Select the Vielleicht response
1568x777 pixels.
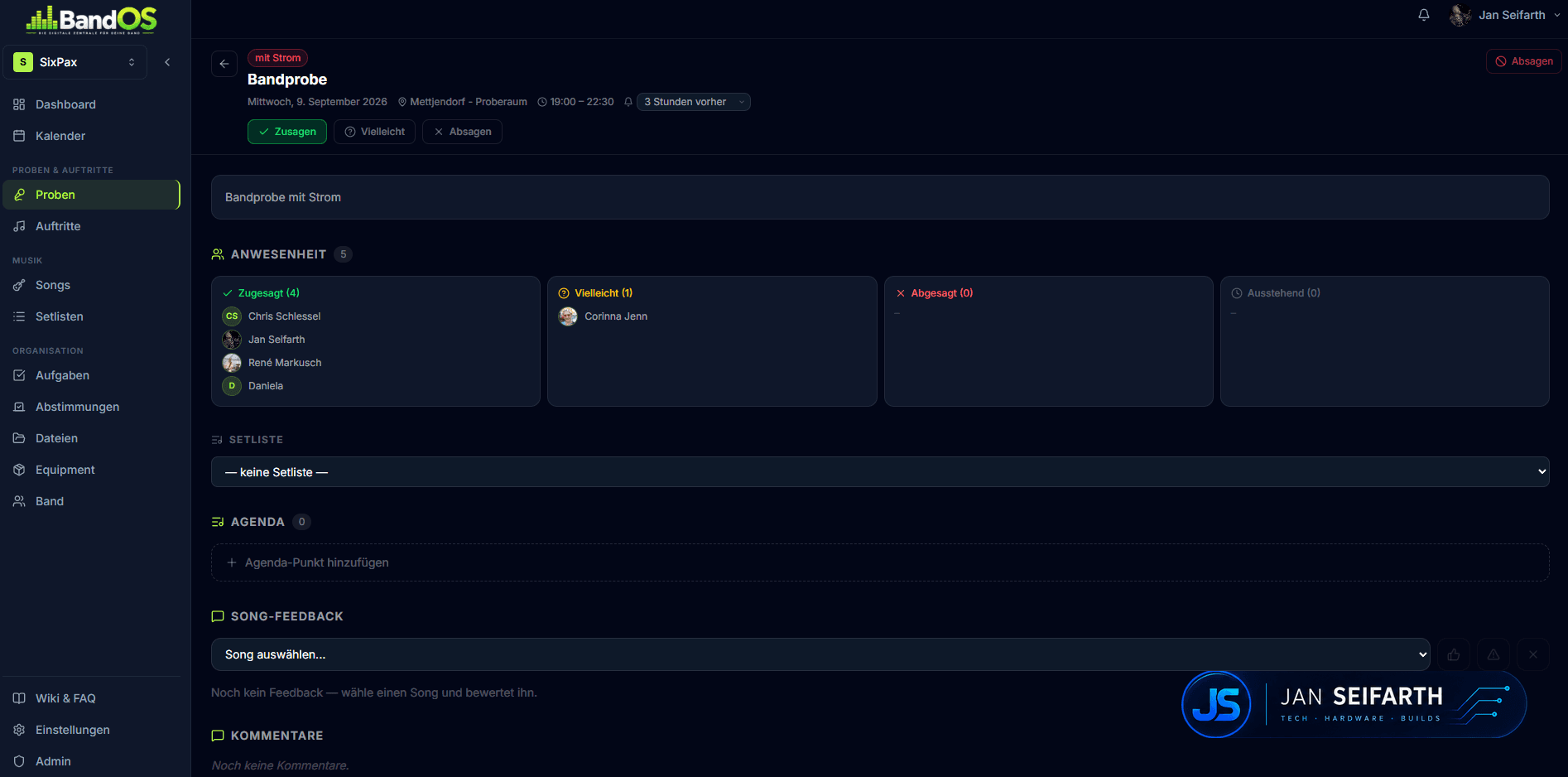point(374,132)
